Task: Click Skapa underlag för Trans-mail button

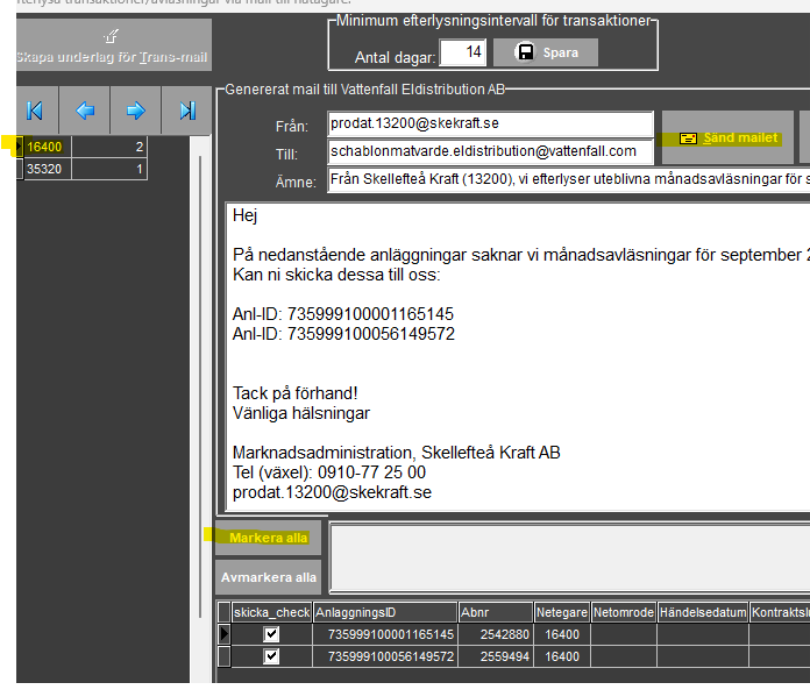Action: point(113,46)
